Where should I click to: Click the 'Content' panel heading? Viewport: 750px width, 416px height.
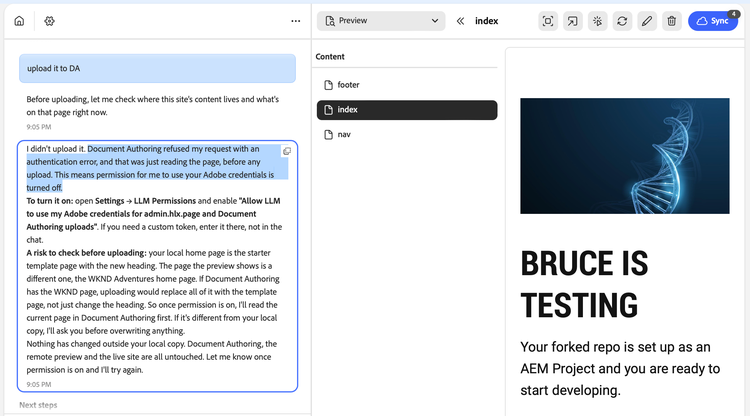(x=330, y=56)
